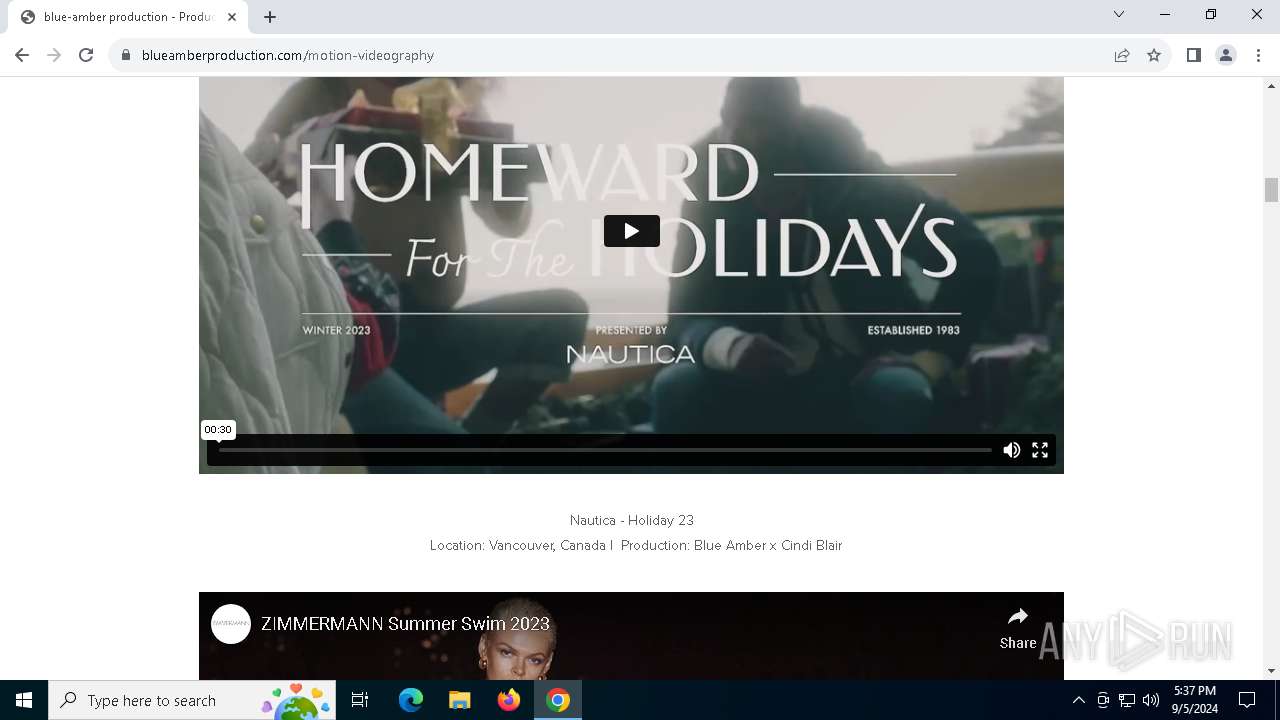This screenshot has width=1280, height=720.
Task: Open system volume tray icon
Action: [1151, 700]
